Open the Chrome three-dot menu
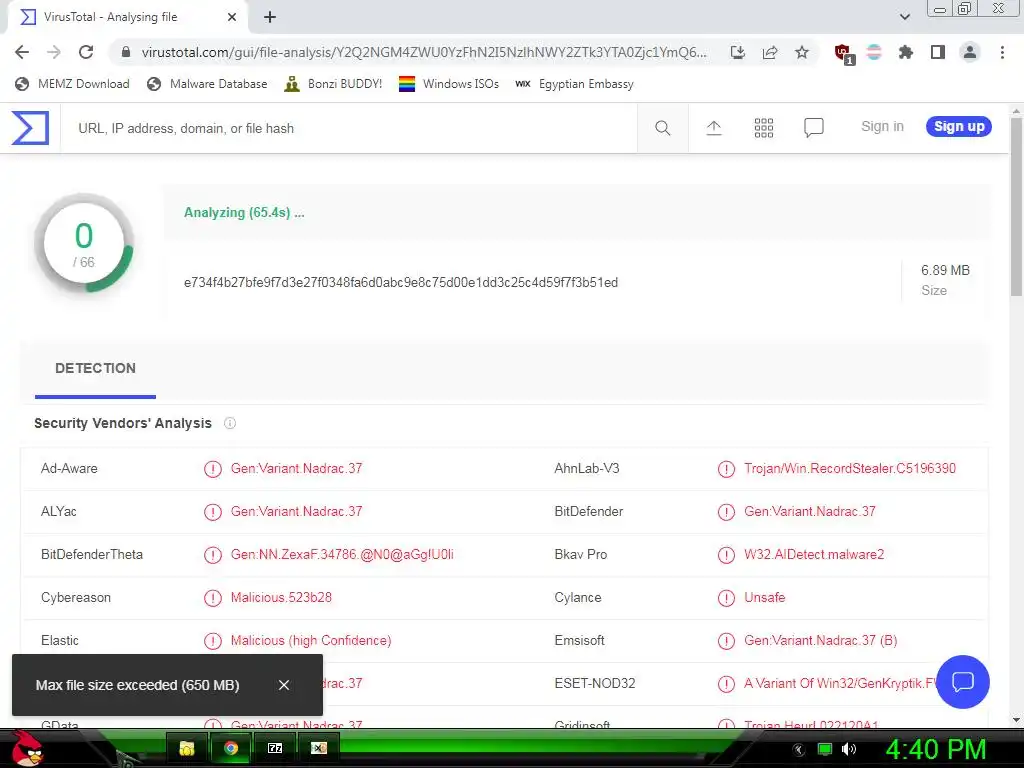The width and height of the screenshot is (1024, 768). click(x=1002, y=52)
